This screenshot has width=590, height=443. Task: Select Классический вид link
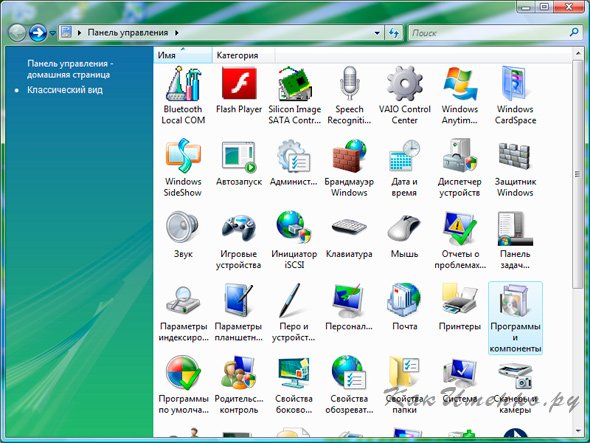pyautogui.click(x=65, y=90)
